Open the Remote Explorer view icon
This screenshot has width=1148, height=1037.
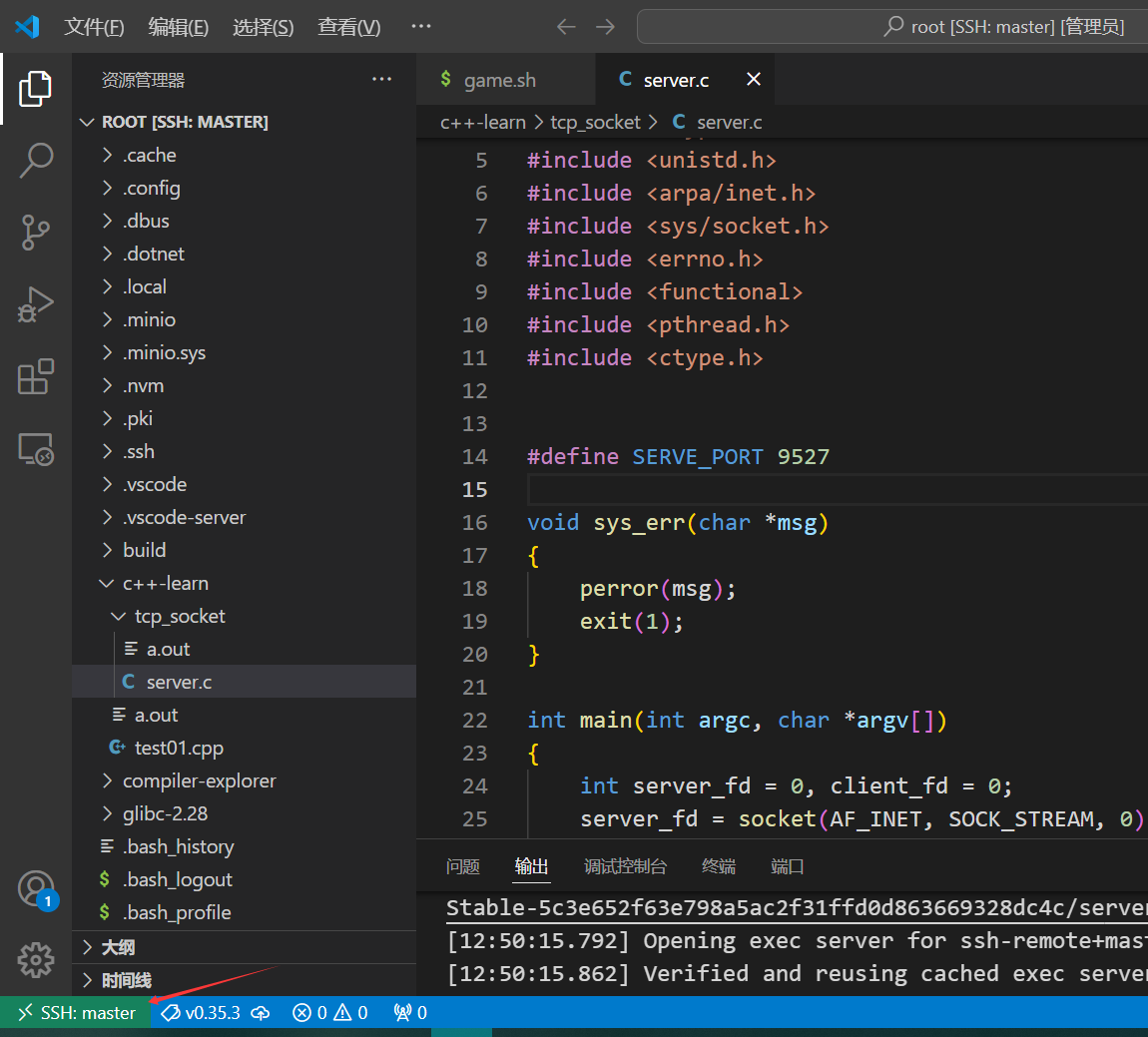pyautogui.click(x=35, y=448)
